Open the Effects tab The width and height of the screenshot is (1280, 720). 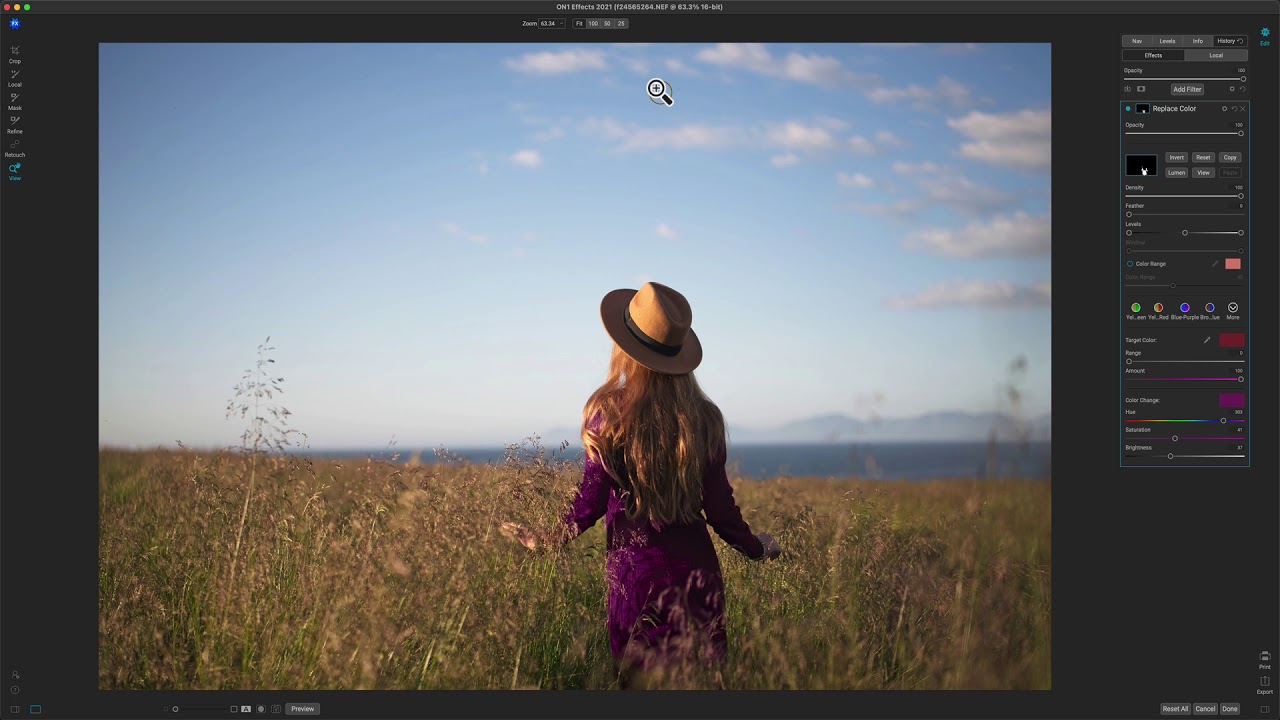[1153, 56]
